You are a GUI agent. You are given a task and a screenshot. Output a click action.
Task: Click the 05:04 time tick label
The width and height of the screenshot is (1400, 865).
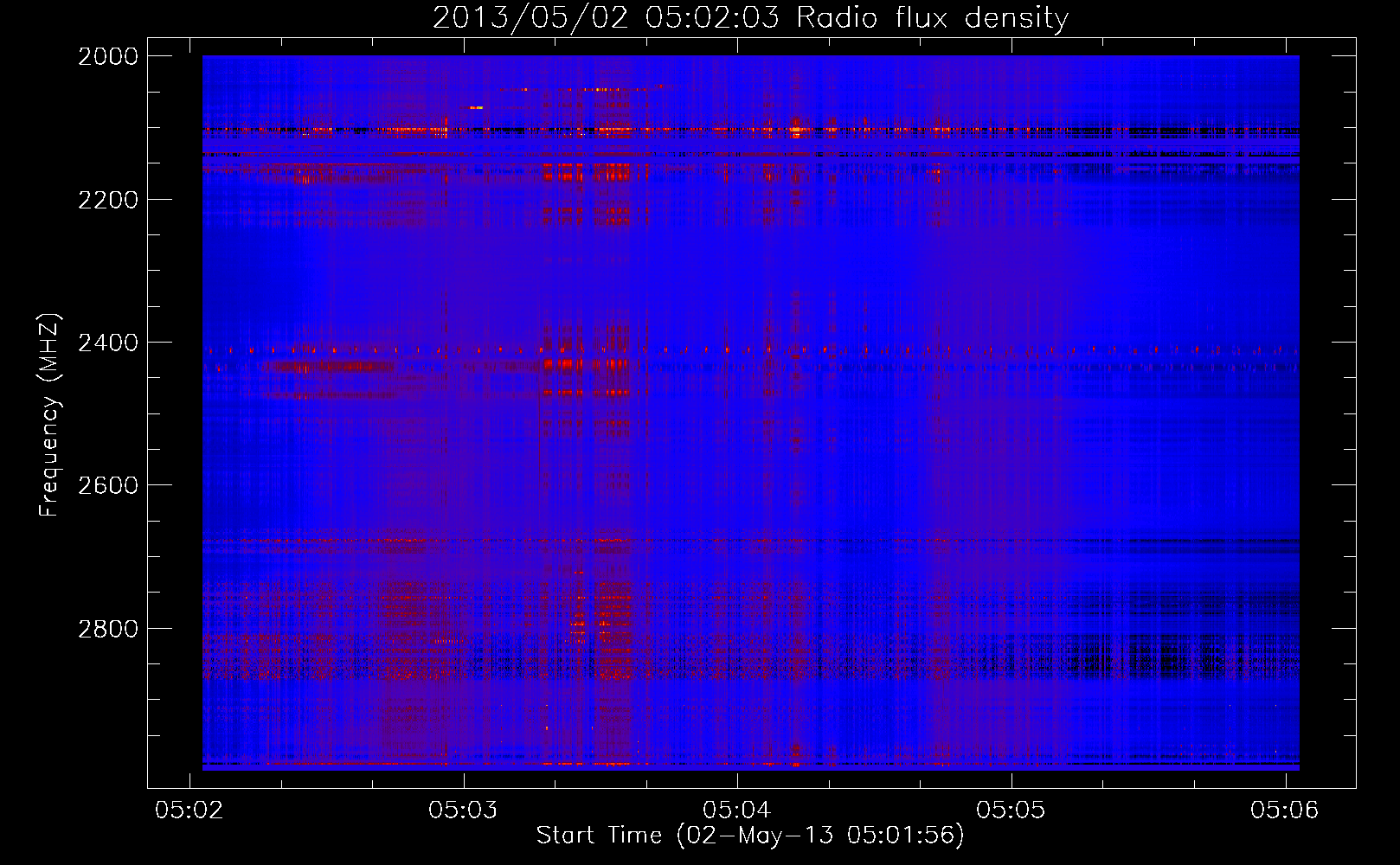click(x=737, y=810)
